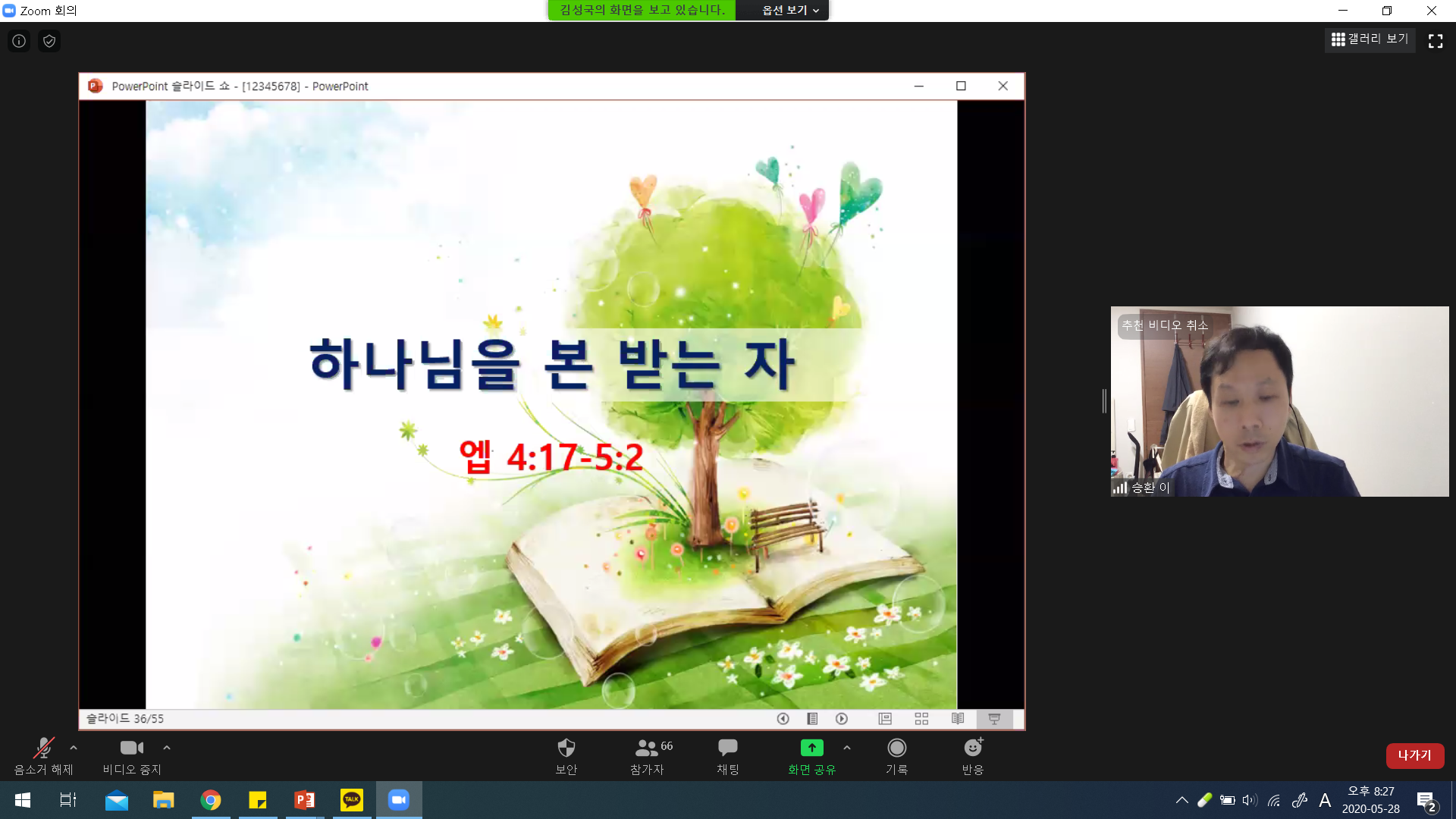Click the 나가기 leave button
The image size is (1456, 819).
coord(1414,755)
